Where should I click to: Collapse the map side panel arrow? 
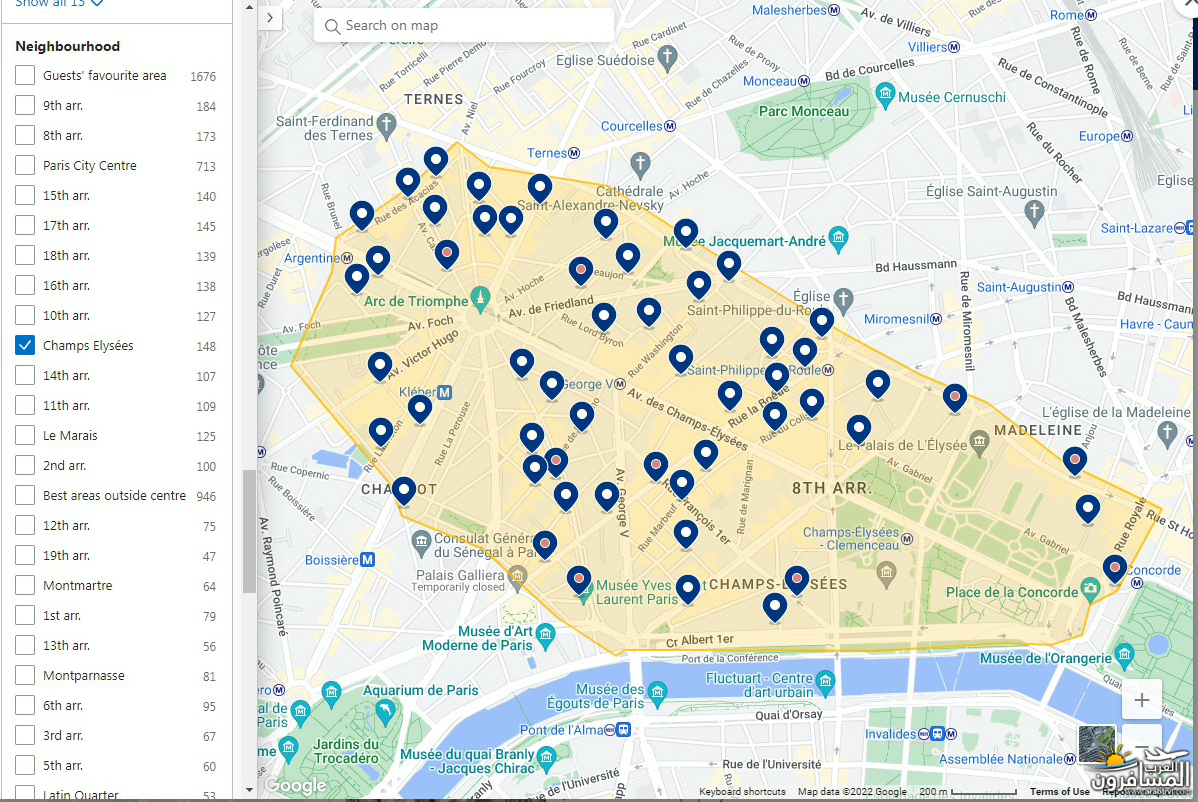coord(270,18)
